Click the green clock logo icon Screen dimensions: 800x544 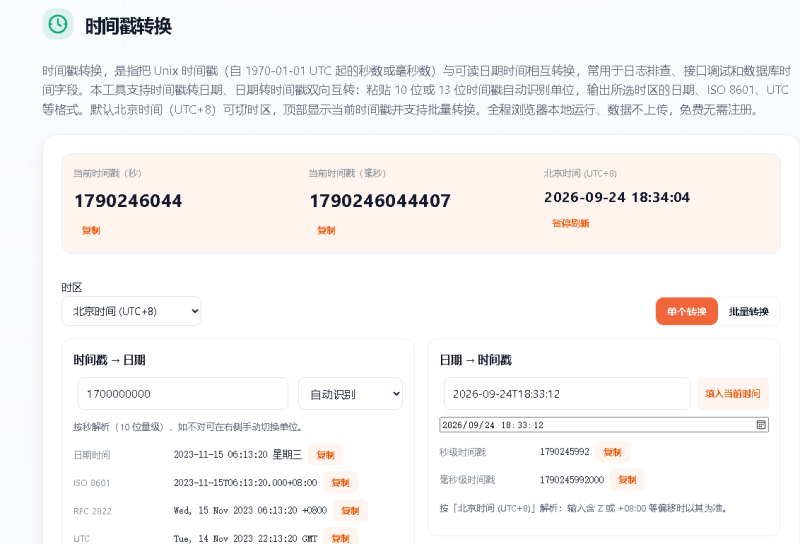58,24
